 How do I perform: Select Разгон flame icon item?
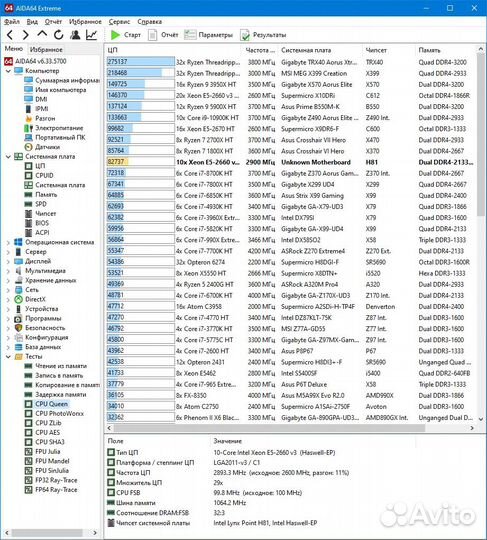point(29,118)
